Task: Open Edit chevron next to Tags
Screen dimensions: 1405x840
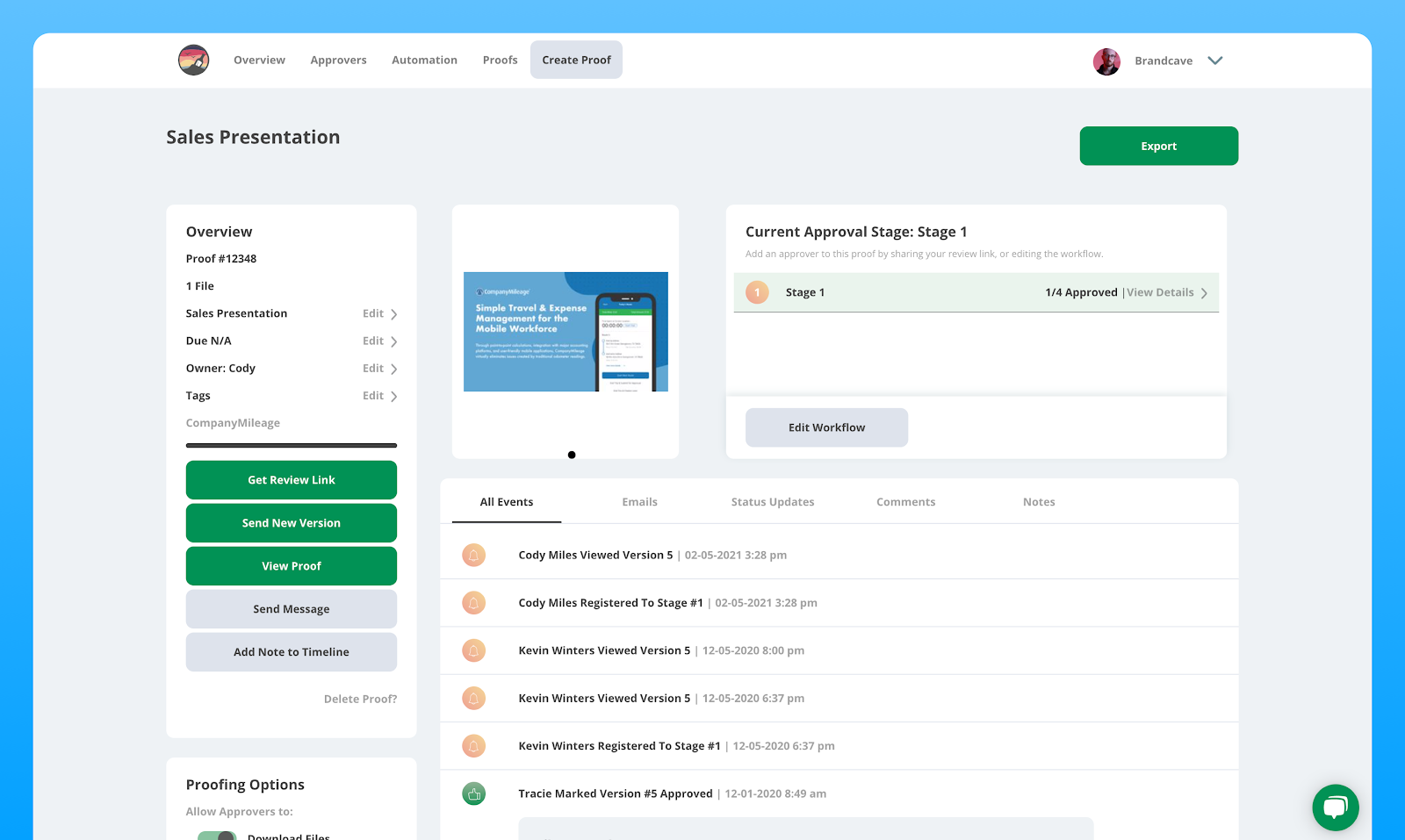Action: coord(393,396)
